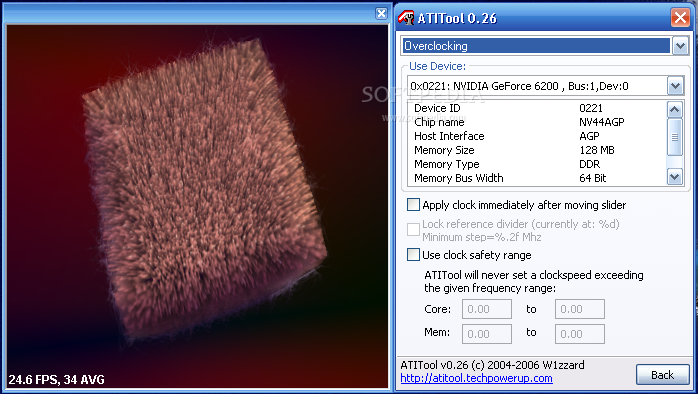Select the Memory Type row

(x=537, y=164)
